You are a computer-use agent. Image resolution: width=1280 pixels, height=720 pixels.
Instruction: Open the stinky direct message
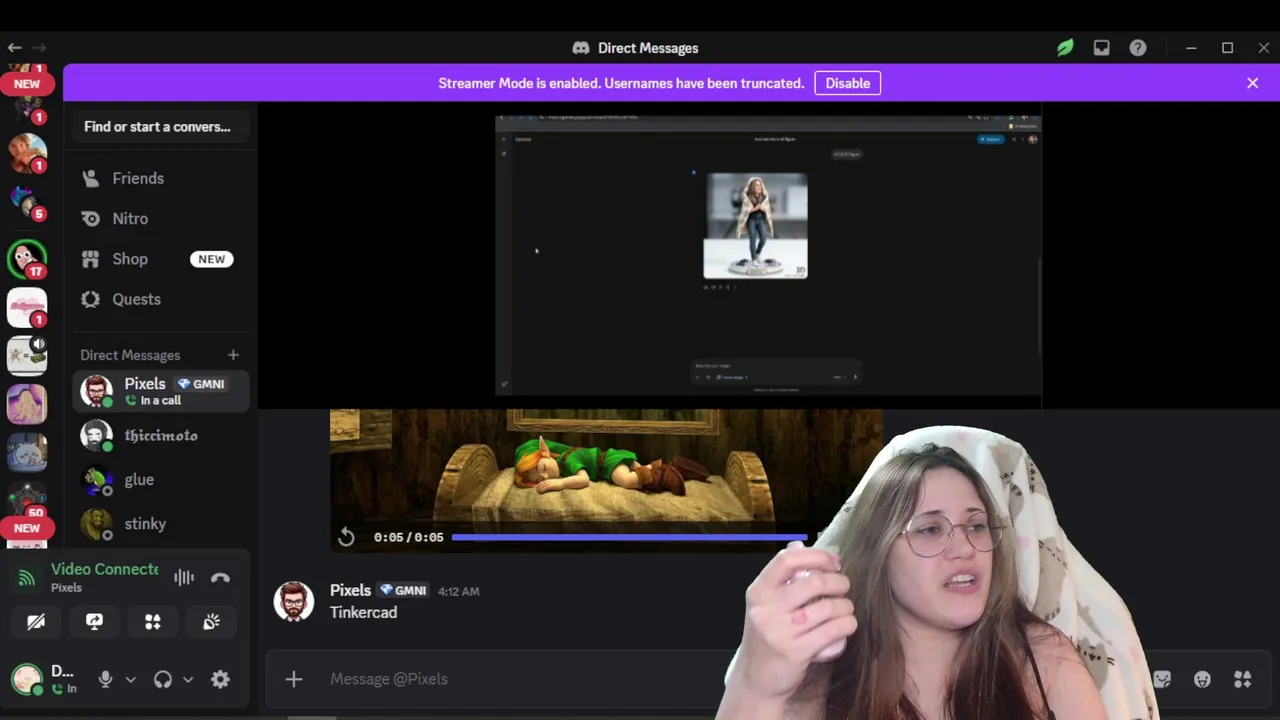(160, 524)
